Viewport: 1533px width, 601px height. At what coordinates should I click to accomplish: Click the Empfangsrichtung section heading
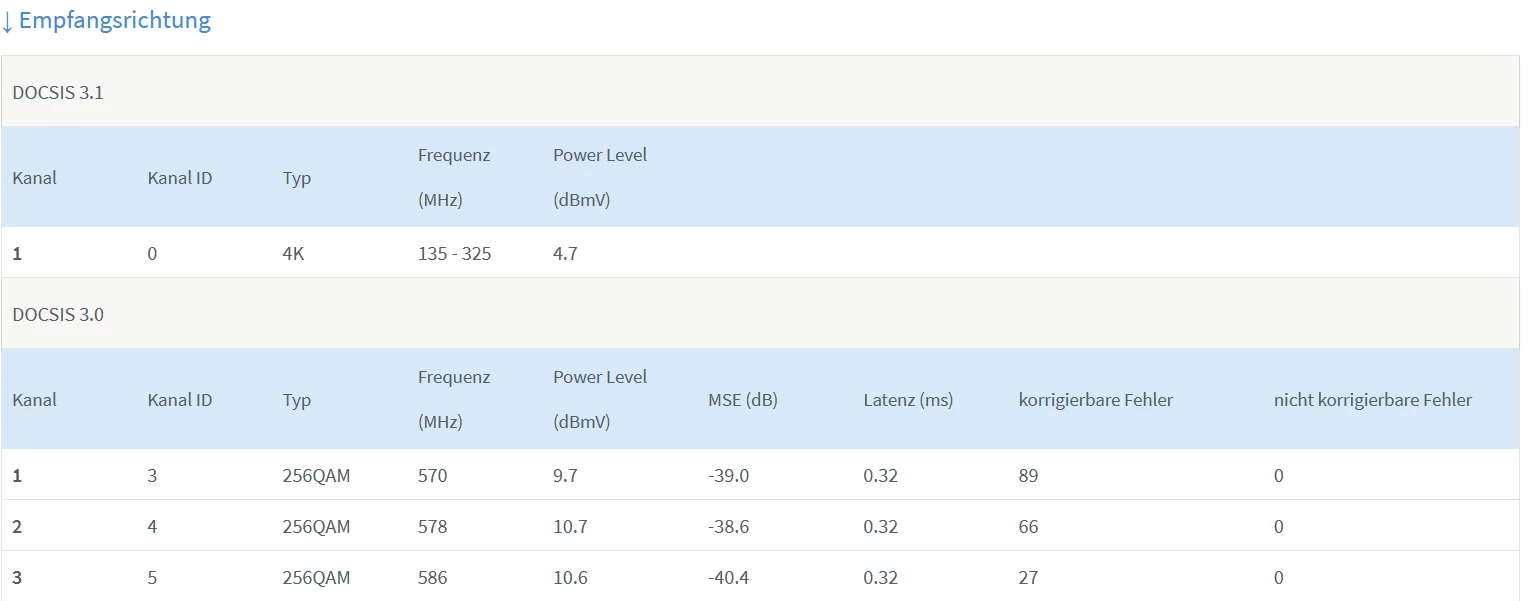click(115, 20)
